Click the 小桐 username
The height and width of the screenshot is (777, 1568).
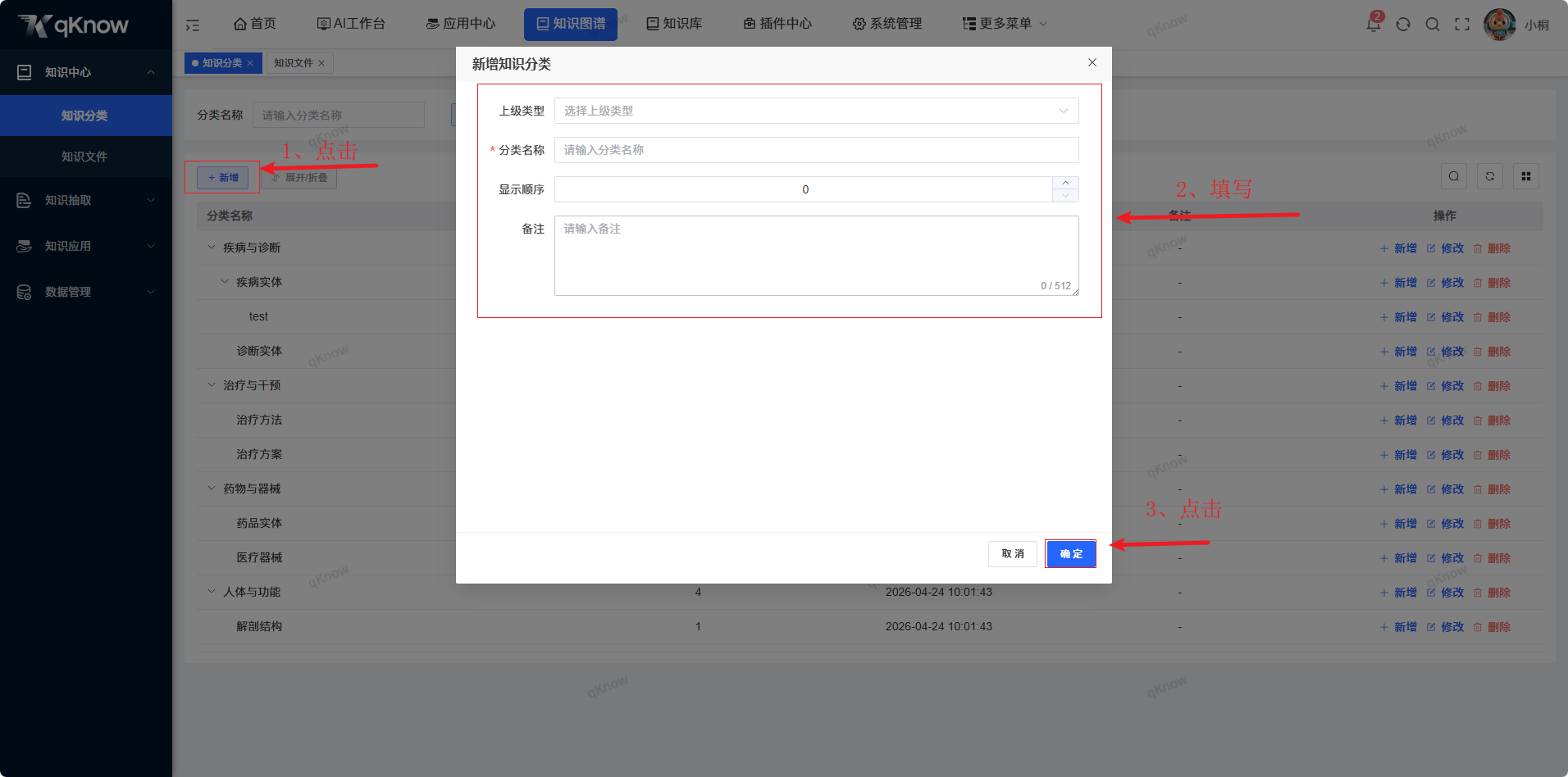click(1537, 25)
